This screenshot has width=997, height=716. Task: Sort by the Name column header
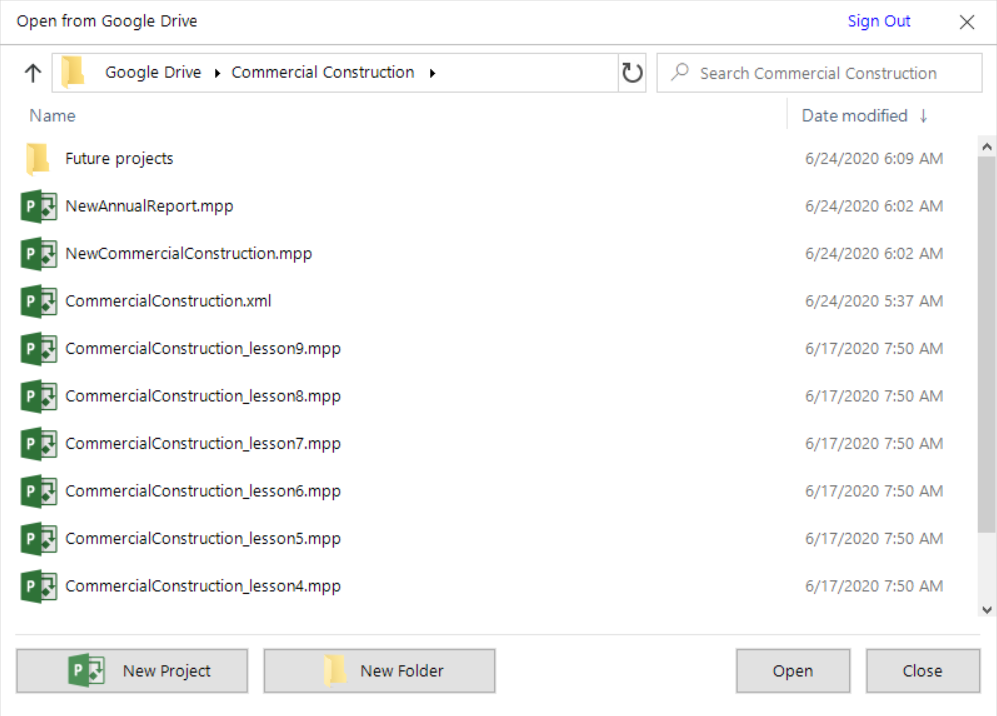(52, 116)
